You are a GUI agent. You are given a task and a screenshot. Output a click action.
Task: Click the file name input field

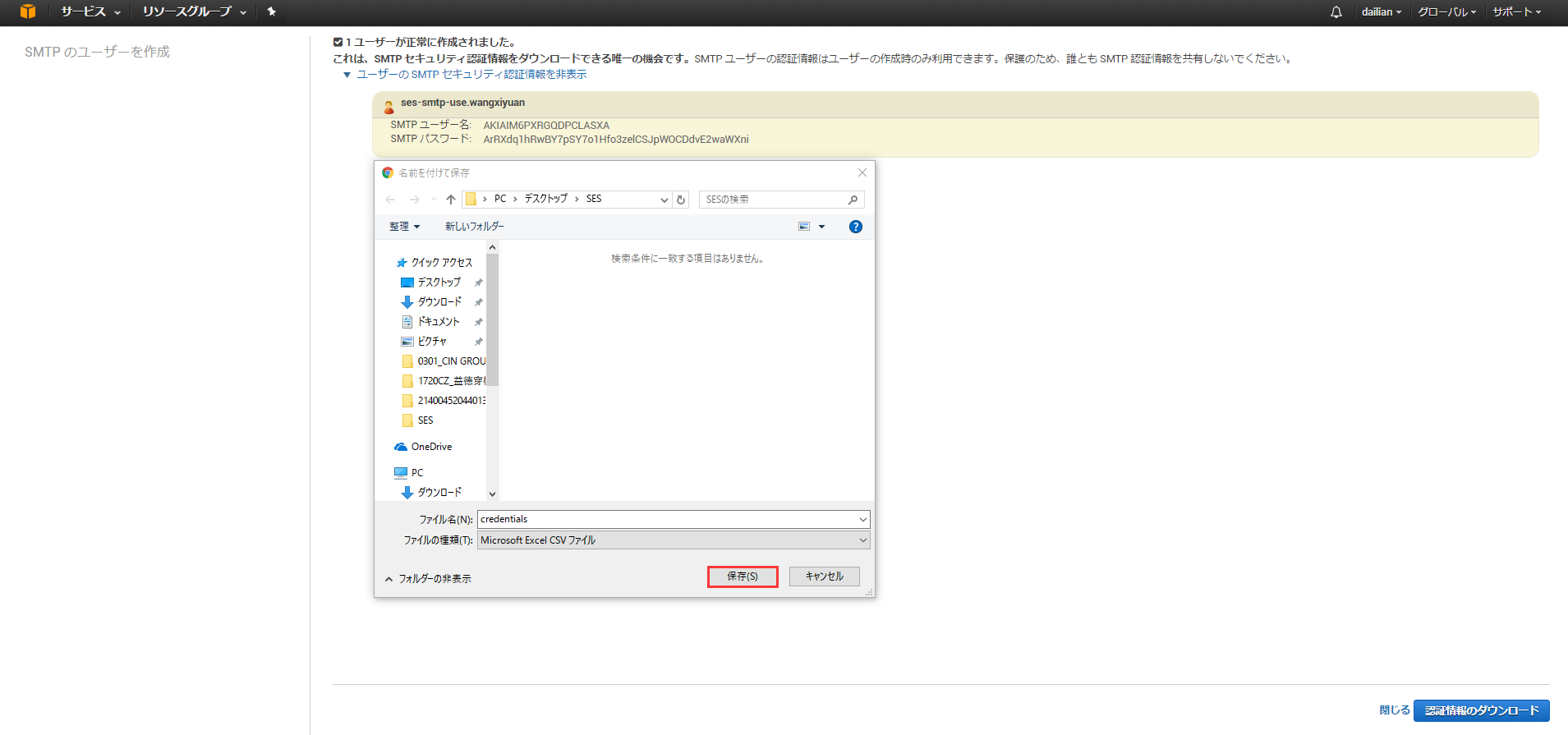pyautogui.click(x=665, y=519)
